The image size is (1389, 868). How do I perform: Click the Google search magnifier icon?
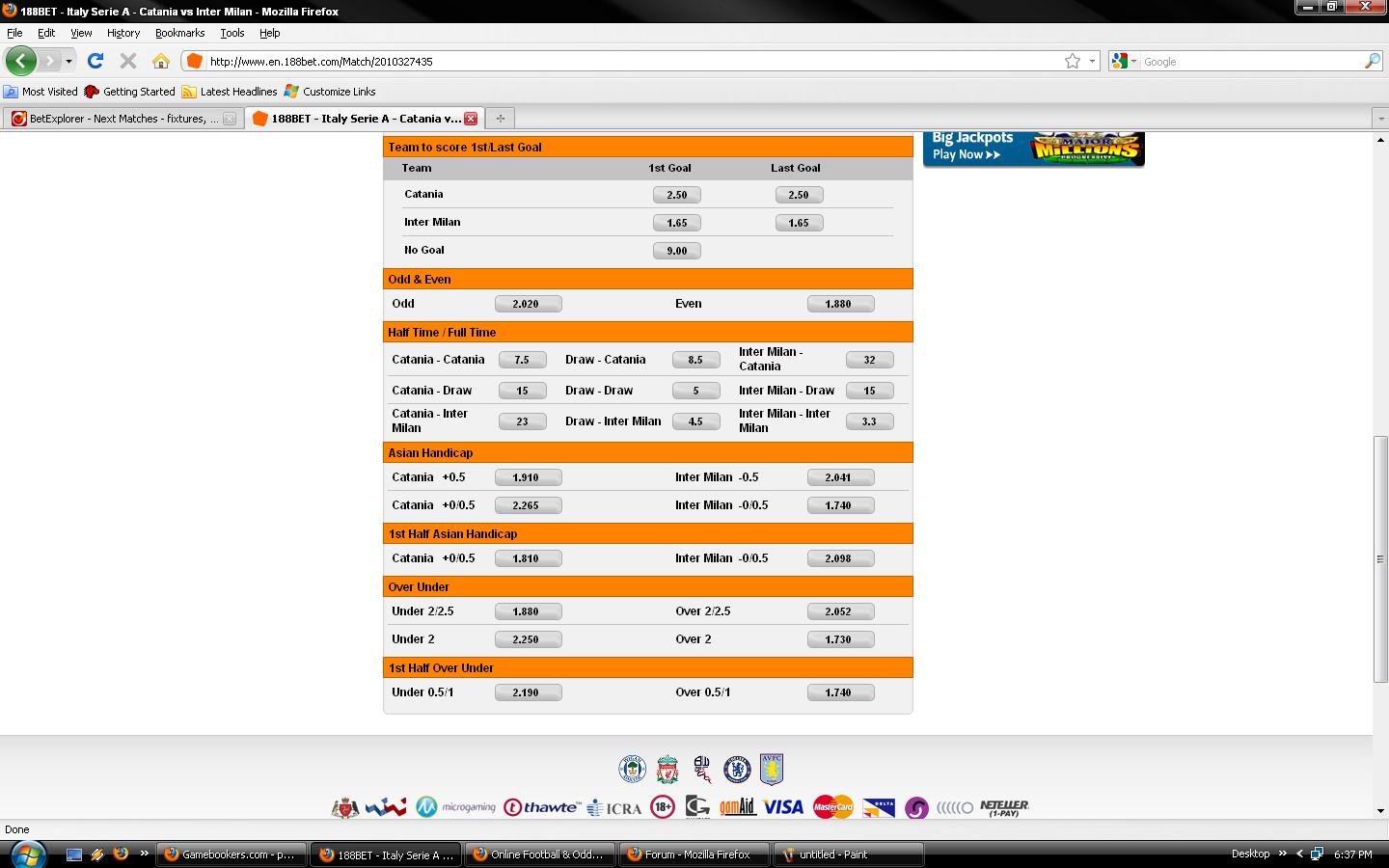(1372, 61)
